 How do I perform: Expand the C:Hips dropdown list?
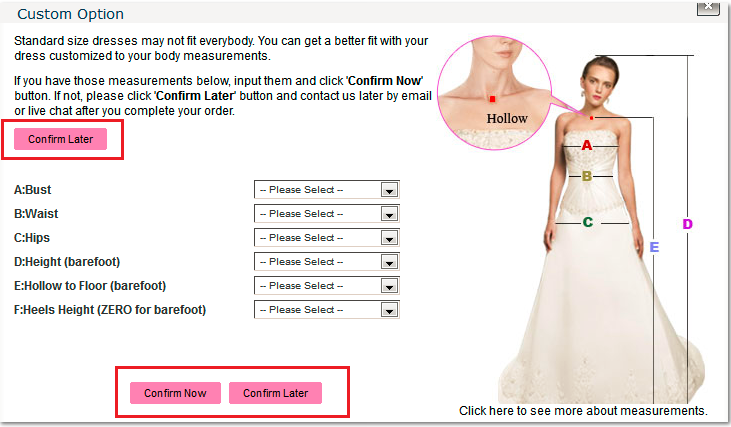[x=326, y=238]
